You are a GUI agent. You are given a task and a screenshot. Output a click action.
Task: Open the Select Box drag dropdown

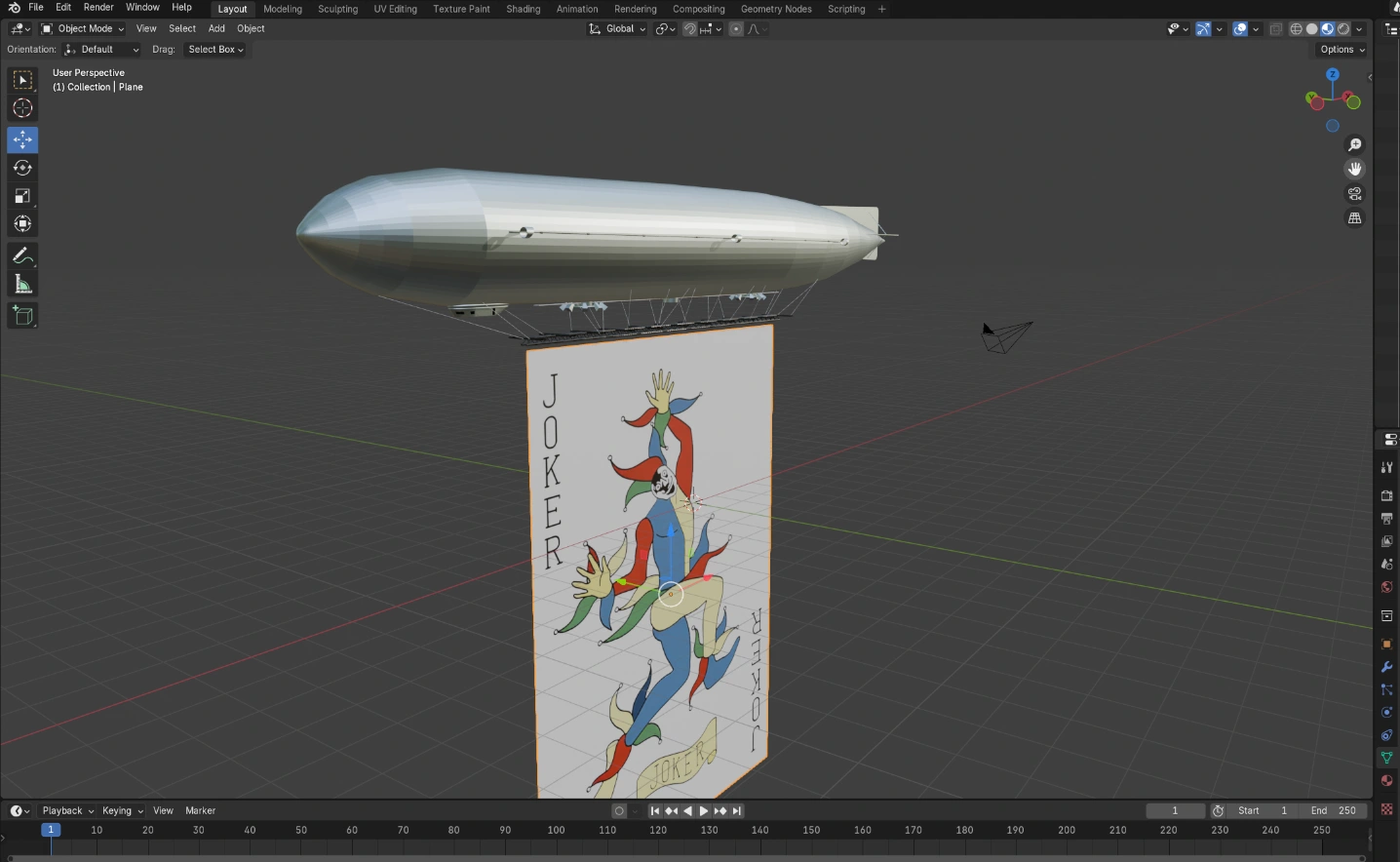coord(215,50)
